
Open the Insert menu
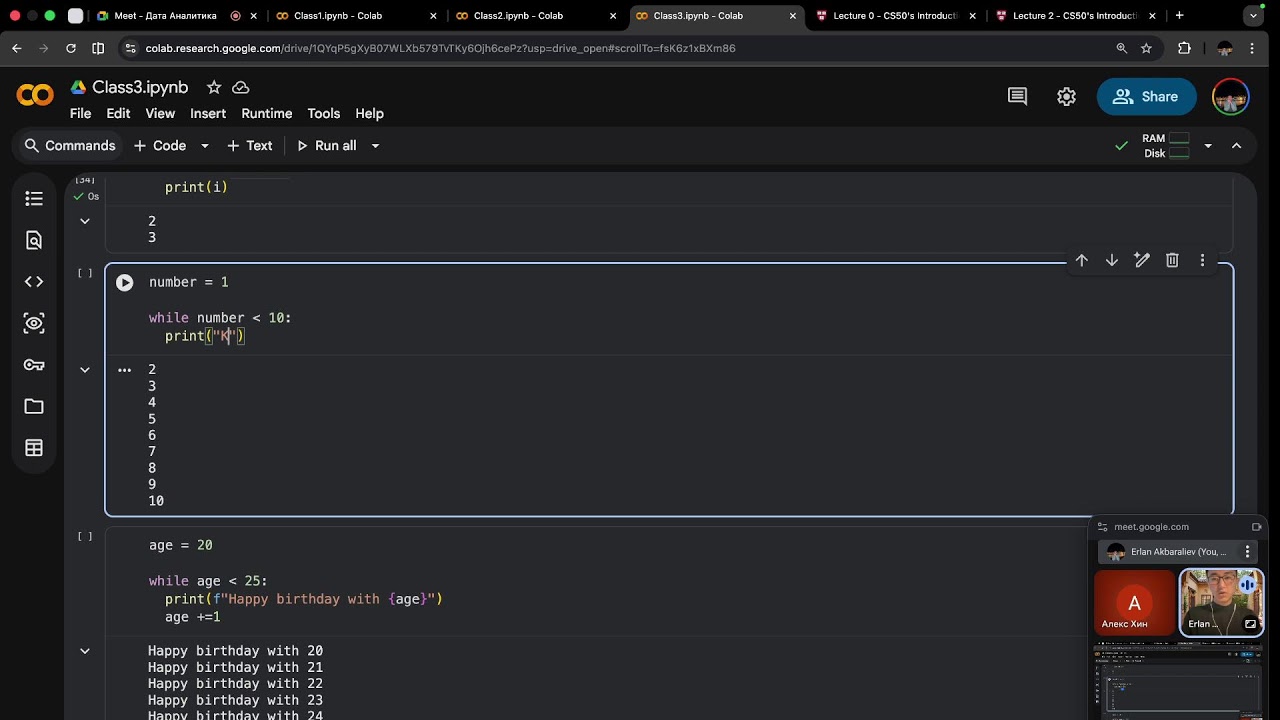pos(208,114)
